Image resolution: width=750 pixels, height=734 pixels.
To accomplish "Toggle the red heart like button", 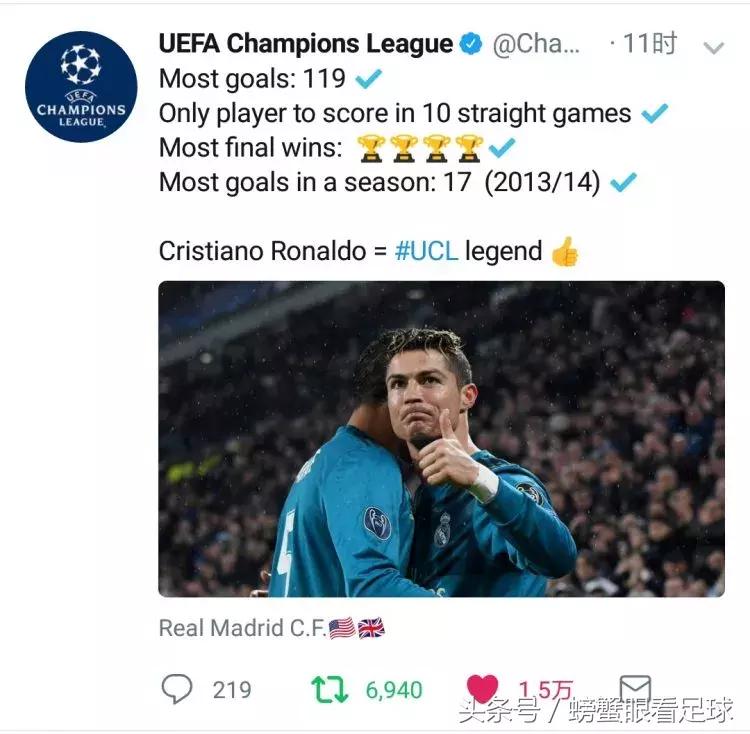I will pyautogui.click(x=482, y=689).
